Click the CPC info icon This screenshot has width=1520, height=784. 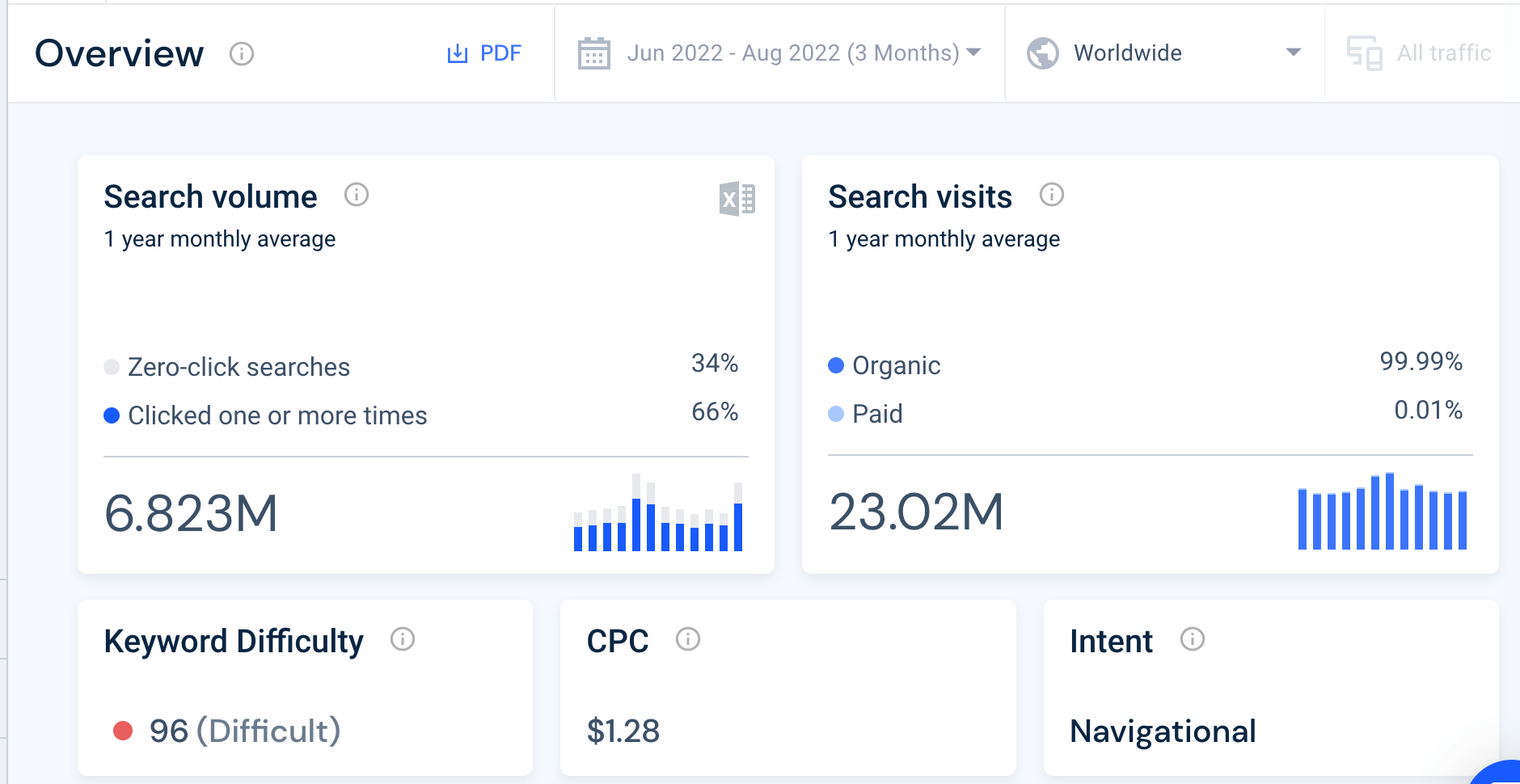point(688,639)
